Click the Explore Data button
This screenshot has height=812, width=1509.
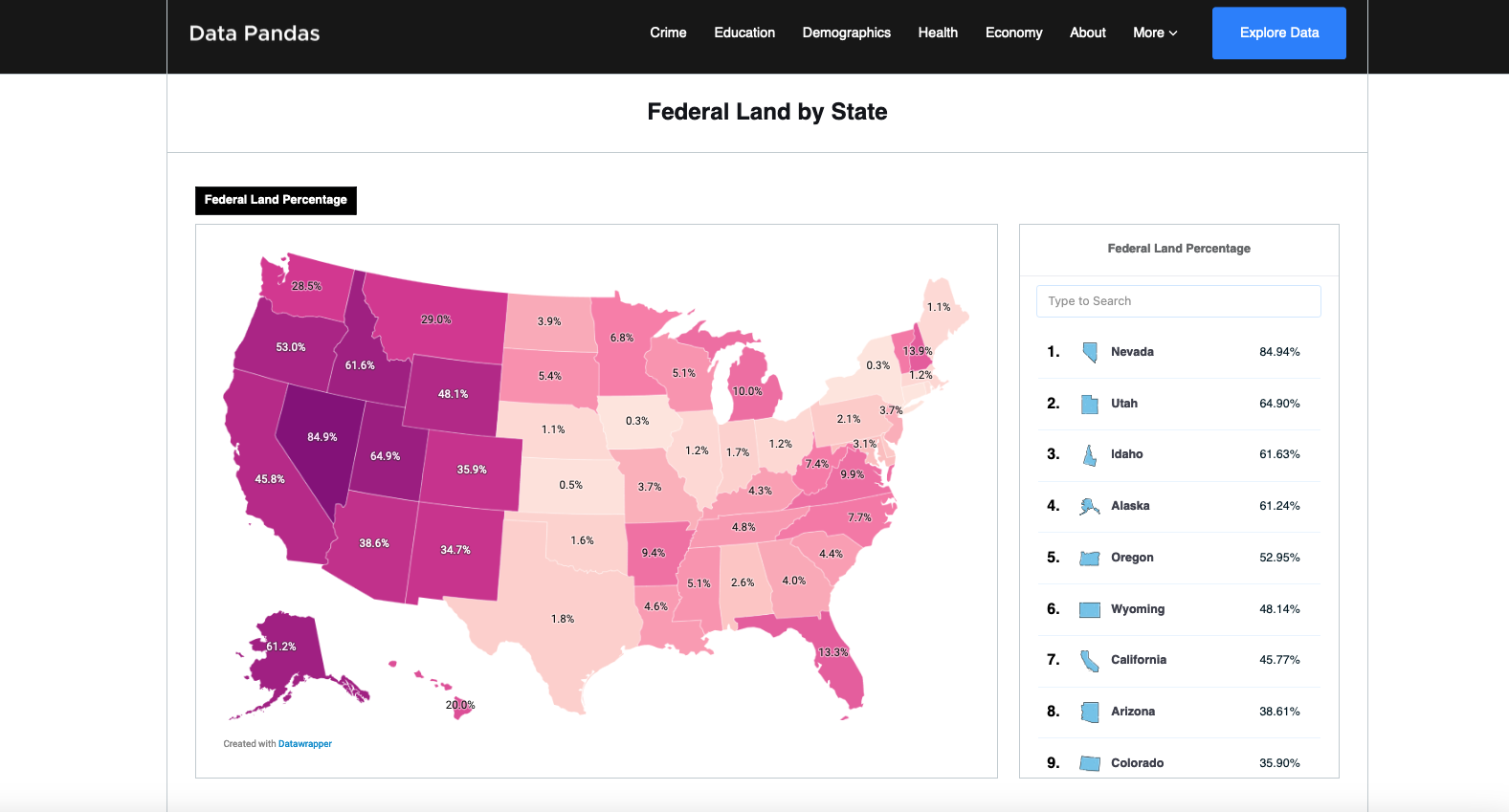click(x=1279, y=33)
